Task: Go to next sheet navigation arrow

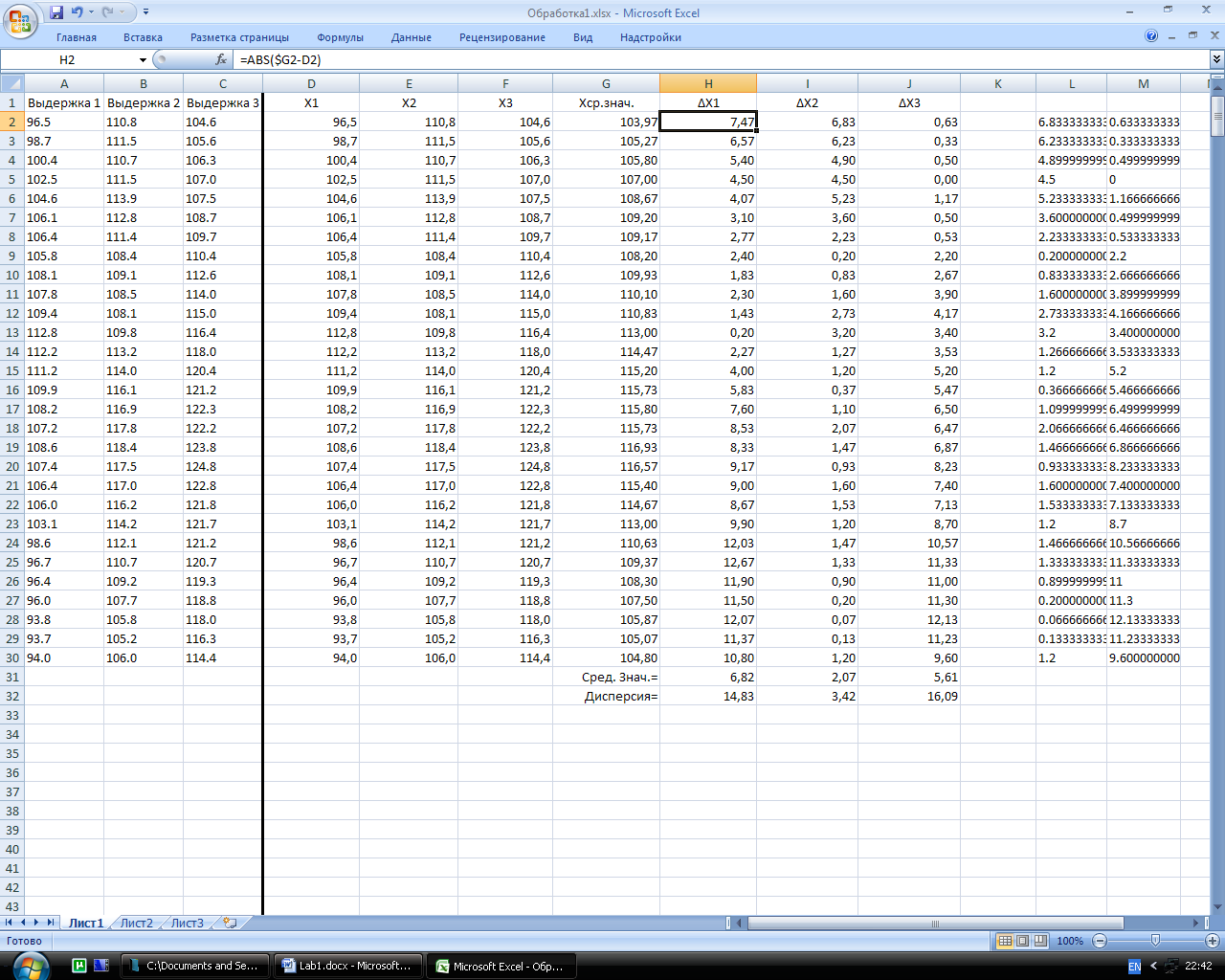Action: pyautogui.click(x=37, y=923)
